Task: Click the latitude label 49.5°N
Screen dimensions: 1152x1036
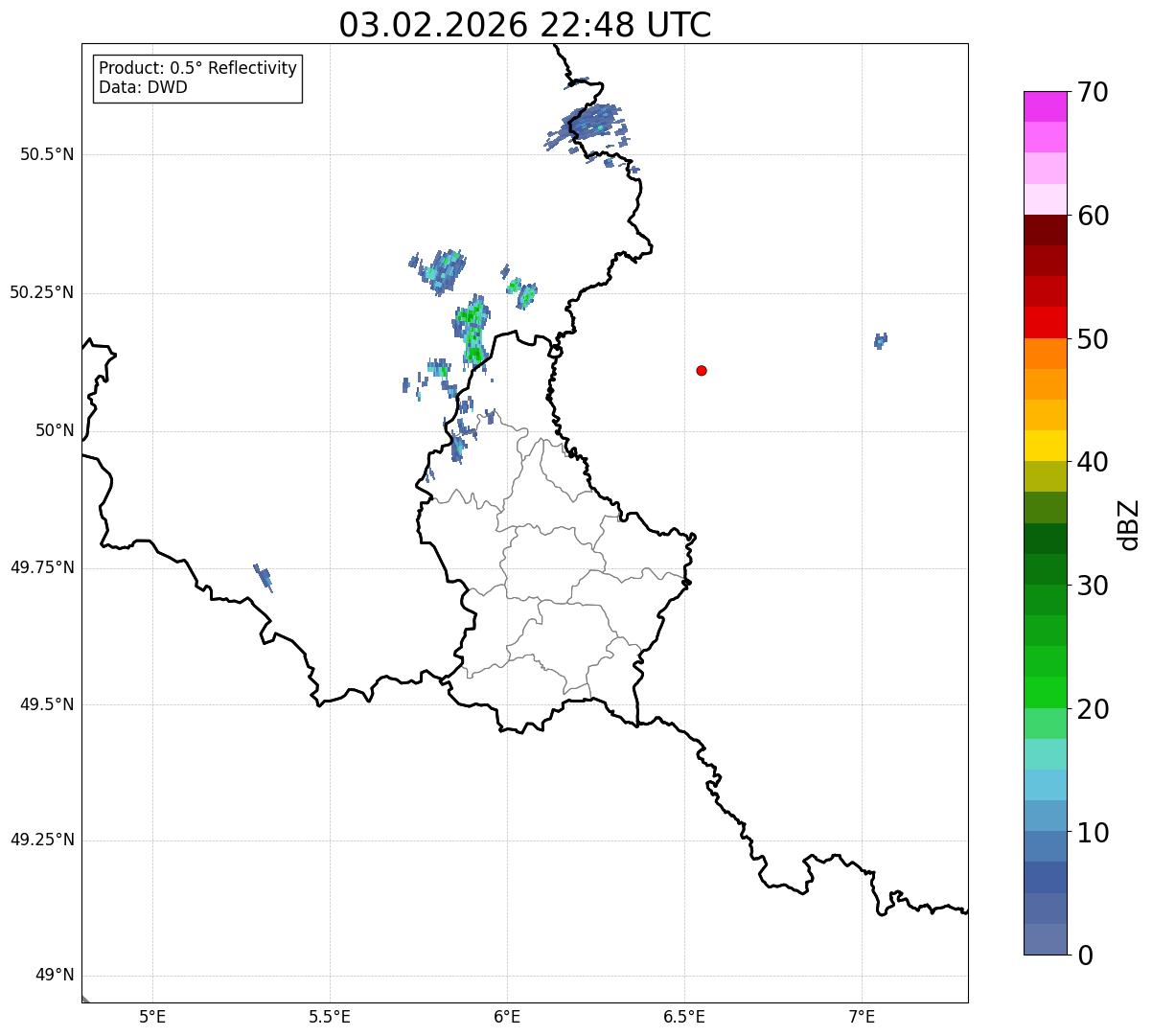Action: pos(47,704)
